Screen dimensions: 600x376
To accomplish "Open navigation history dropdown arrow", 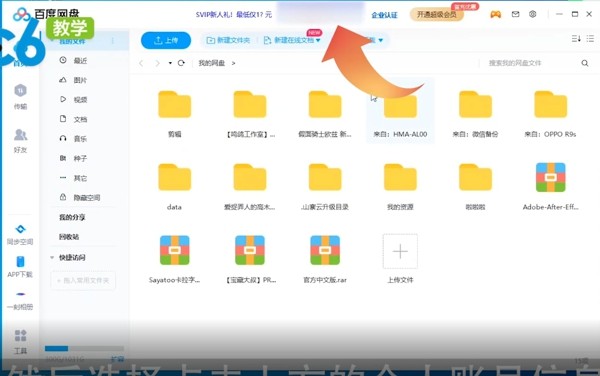I will (x=170, y=63).
